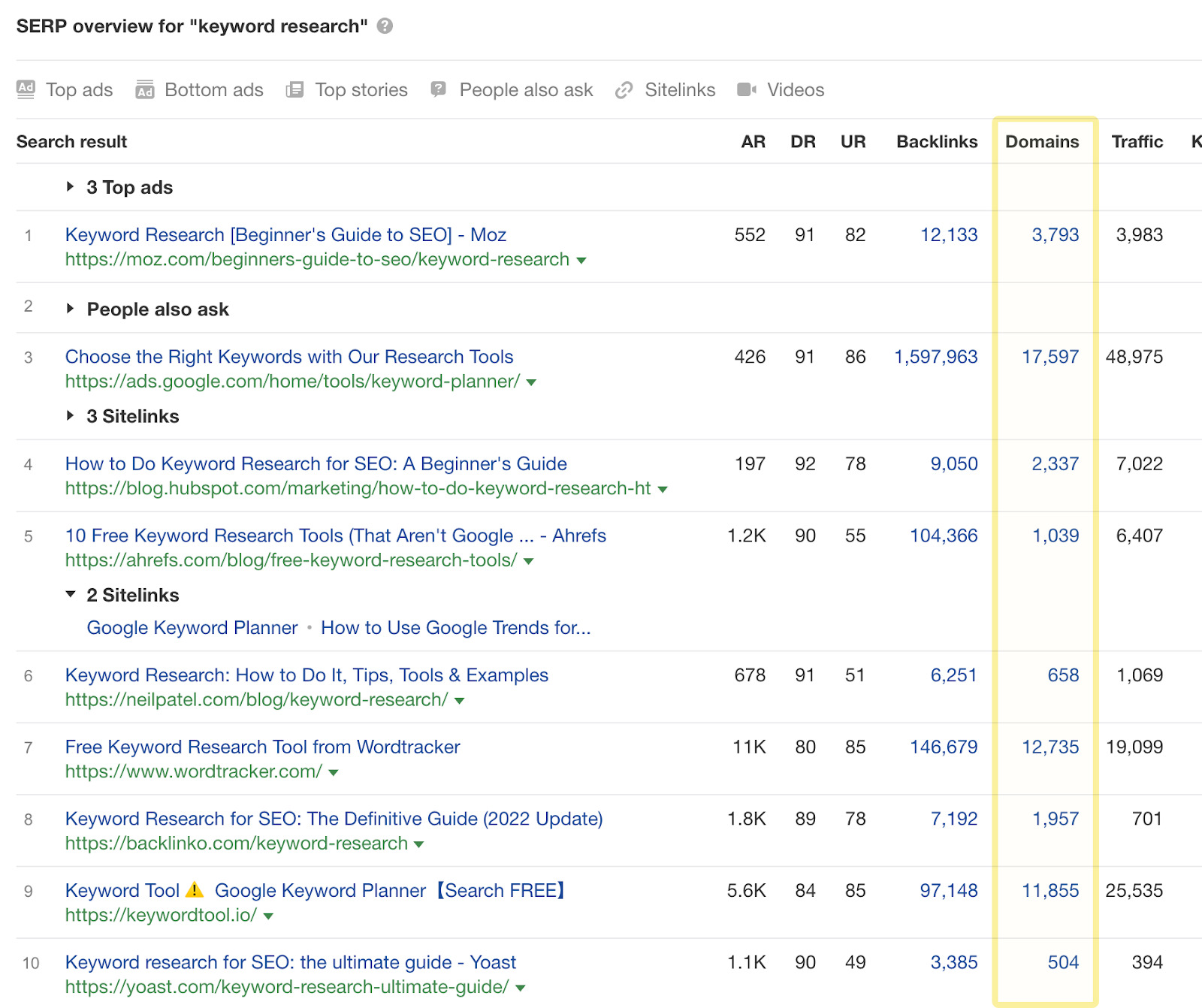Click domains count 504 for Yoast
Image resolution: width=1202 pixels, height=1008 pixels.
coord(1064,962)
